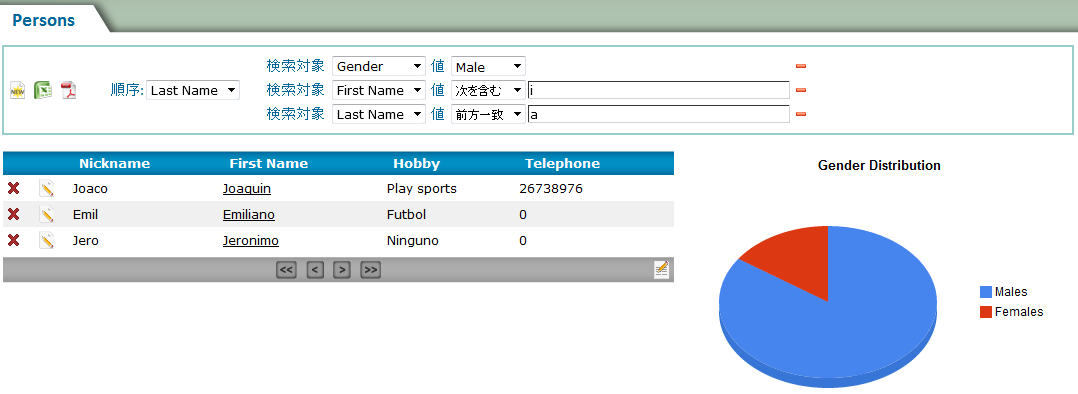
Task: Click the Futbol hobby cell
Action: pyautogui.click(x=406, y=215)
